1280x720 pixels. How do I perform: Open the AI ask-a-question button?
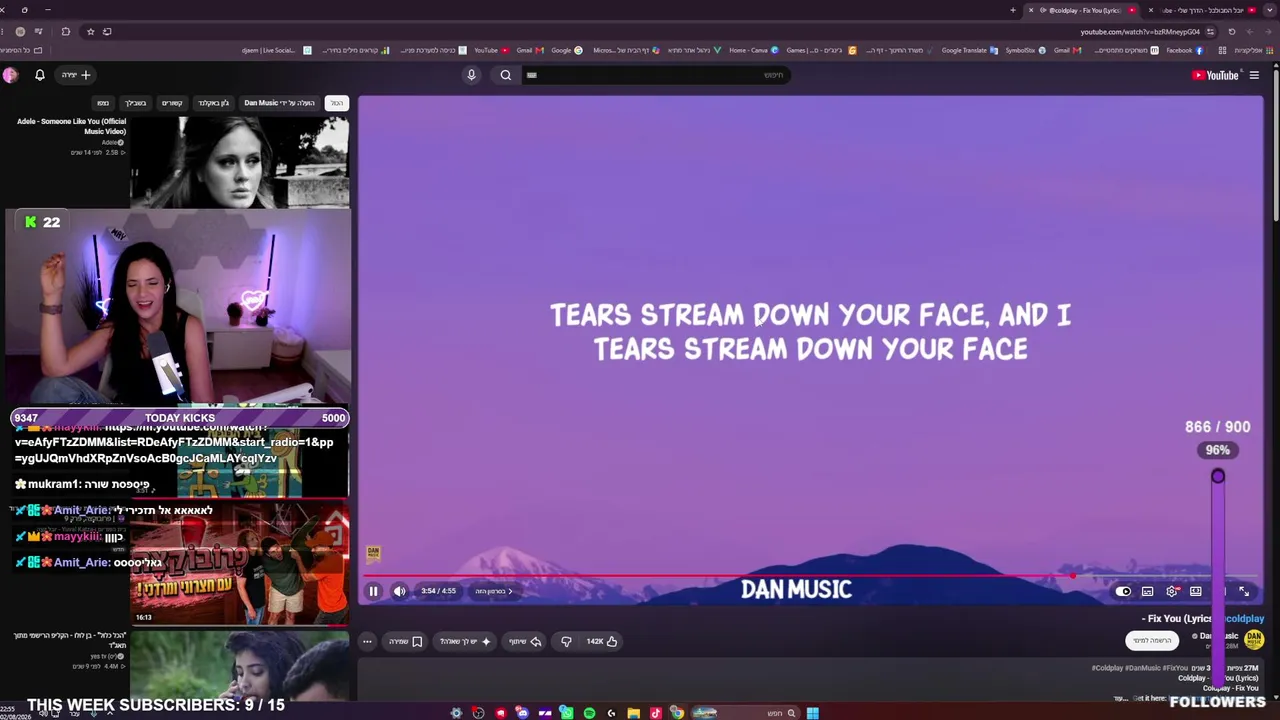pos(465,641)
